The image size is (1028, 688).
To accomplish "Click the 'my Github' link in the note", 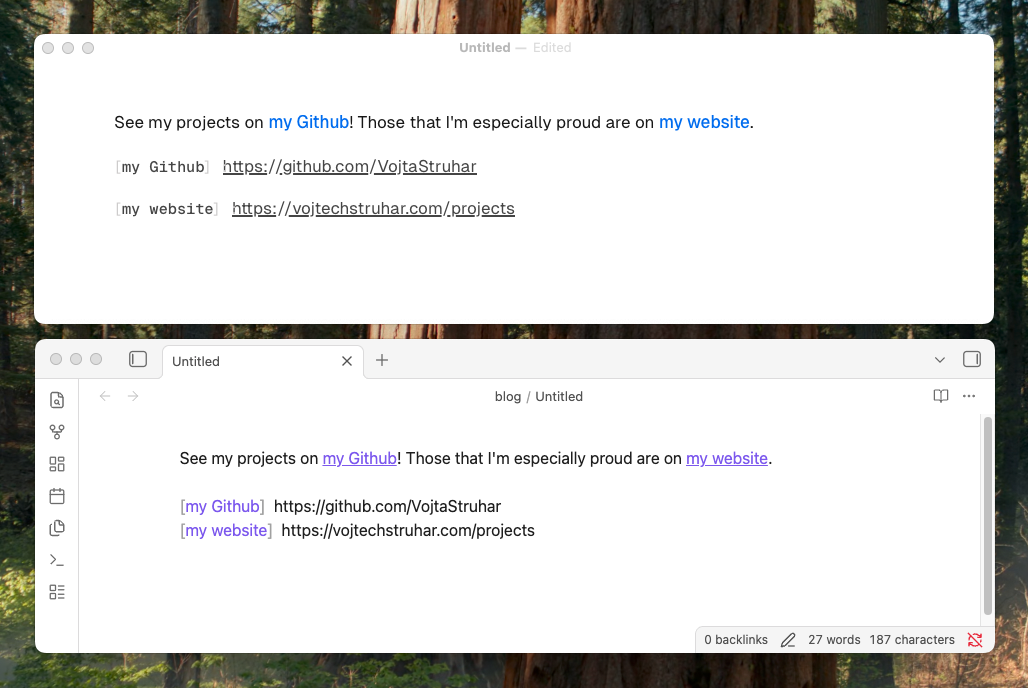I will tap(359, 458).
